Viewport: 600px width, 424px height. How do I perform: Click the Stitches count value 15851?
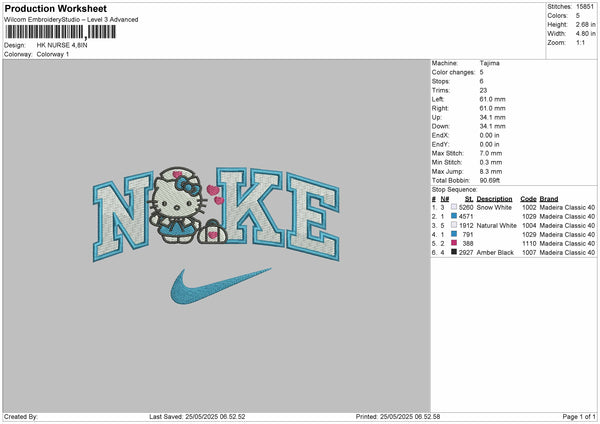[585, 6]
